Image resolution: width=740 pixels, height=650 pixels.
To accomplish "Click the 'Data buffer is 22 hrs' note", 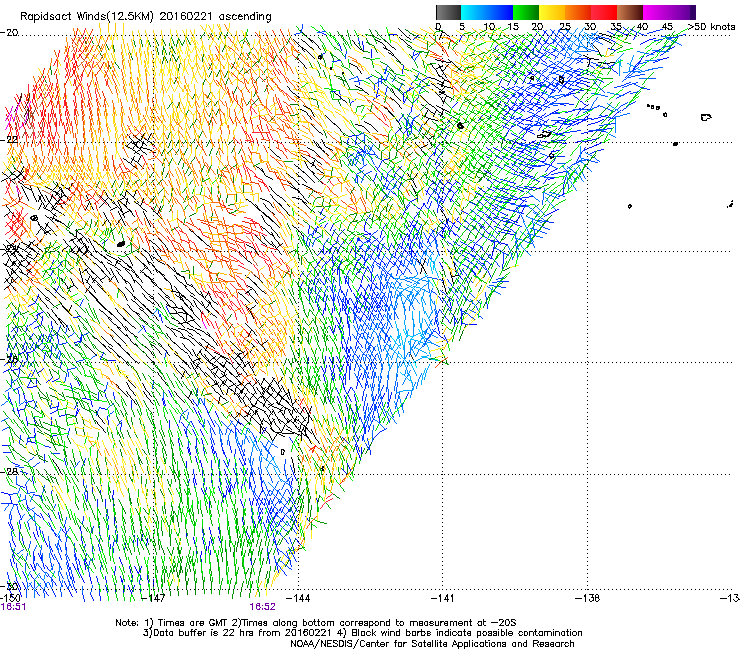I will (x=362, y=633).
